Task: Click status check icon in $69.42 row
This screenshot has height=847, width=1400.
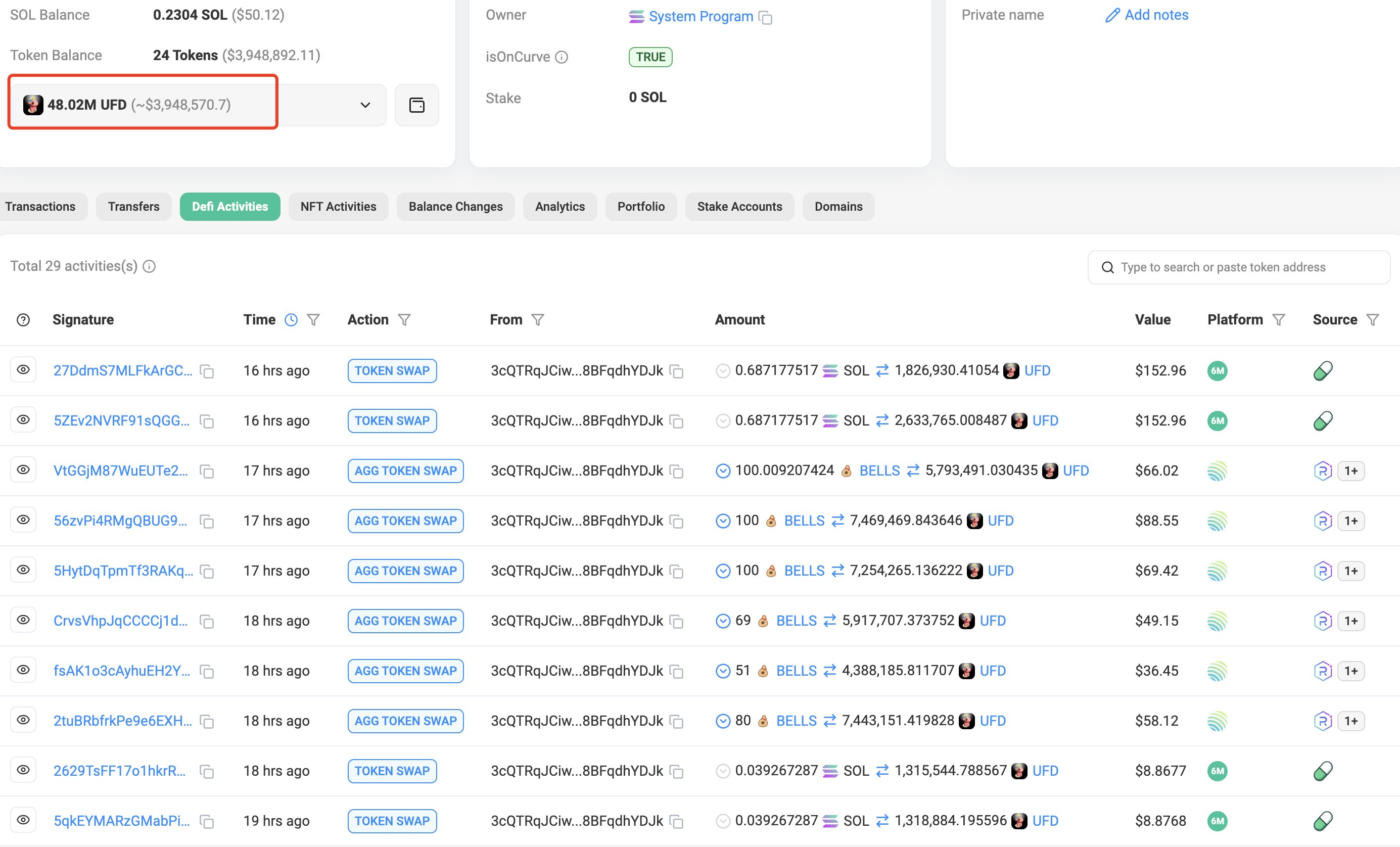Action: [723, 571]
